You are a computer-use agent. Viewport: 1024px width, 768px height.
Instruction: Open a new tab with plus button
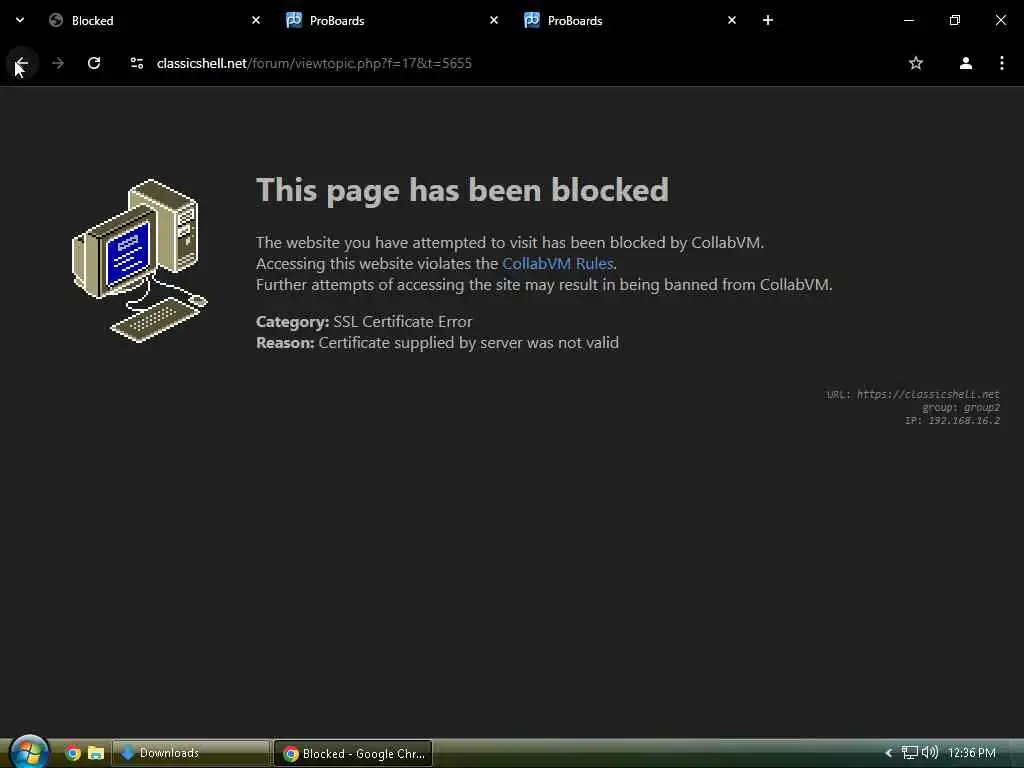768,20
